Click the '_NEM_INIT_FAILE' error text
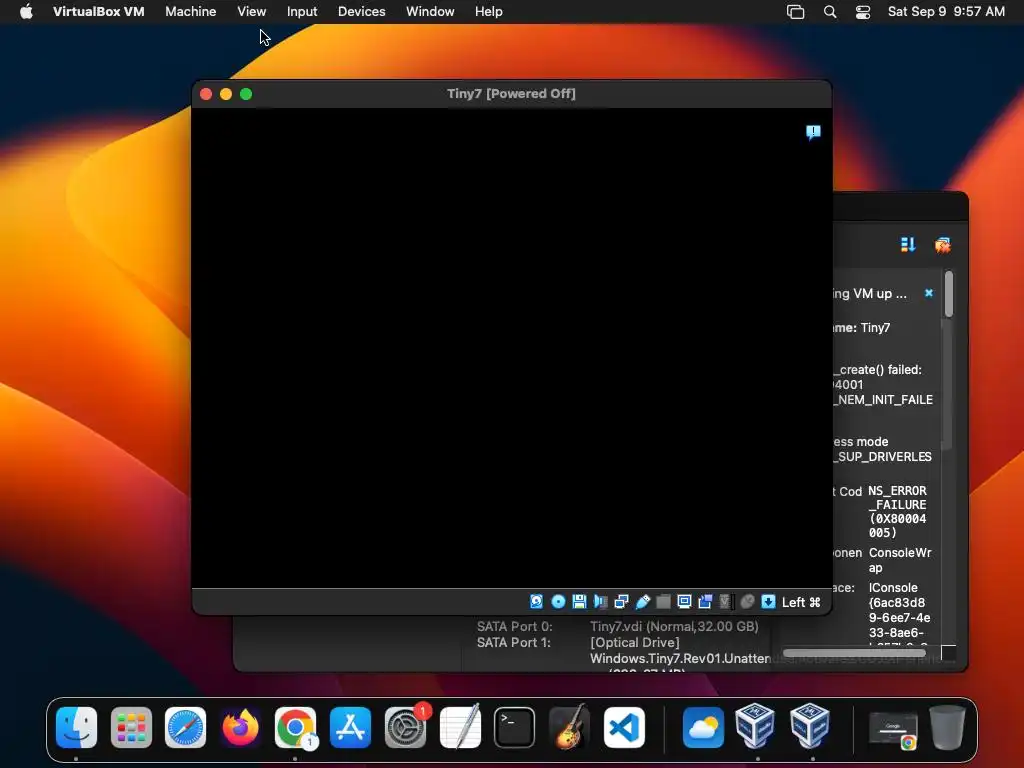This screenshot has height=768, width=1024. (884, 400)
